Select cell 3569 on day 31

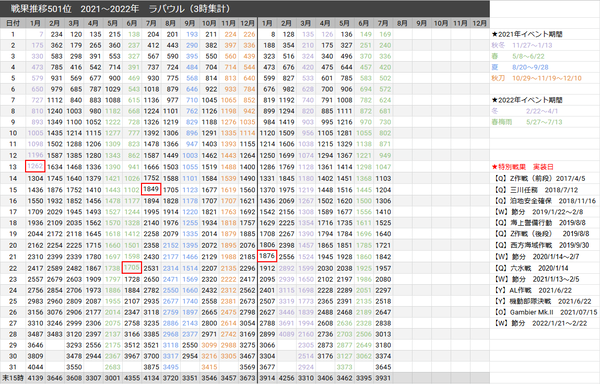[248, 367]
